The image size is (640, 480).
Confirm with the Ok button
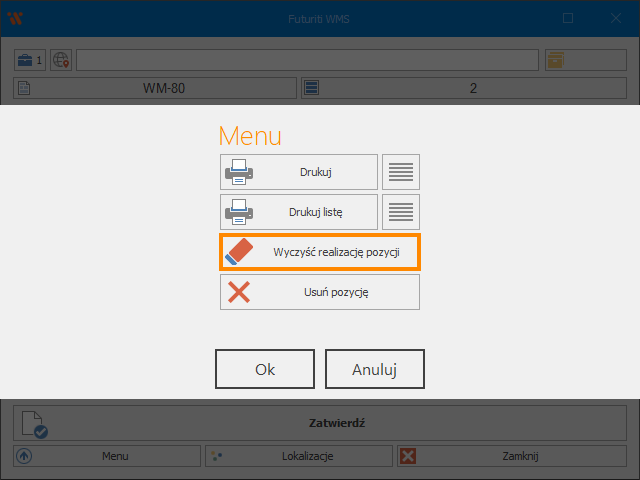coord(265,369)
